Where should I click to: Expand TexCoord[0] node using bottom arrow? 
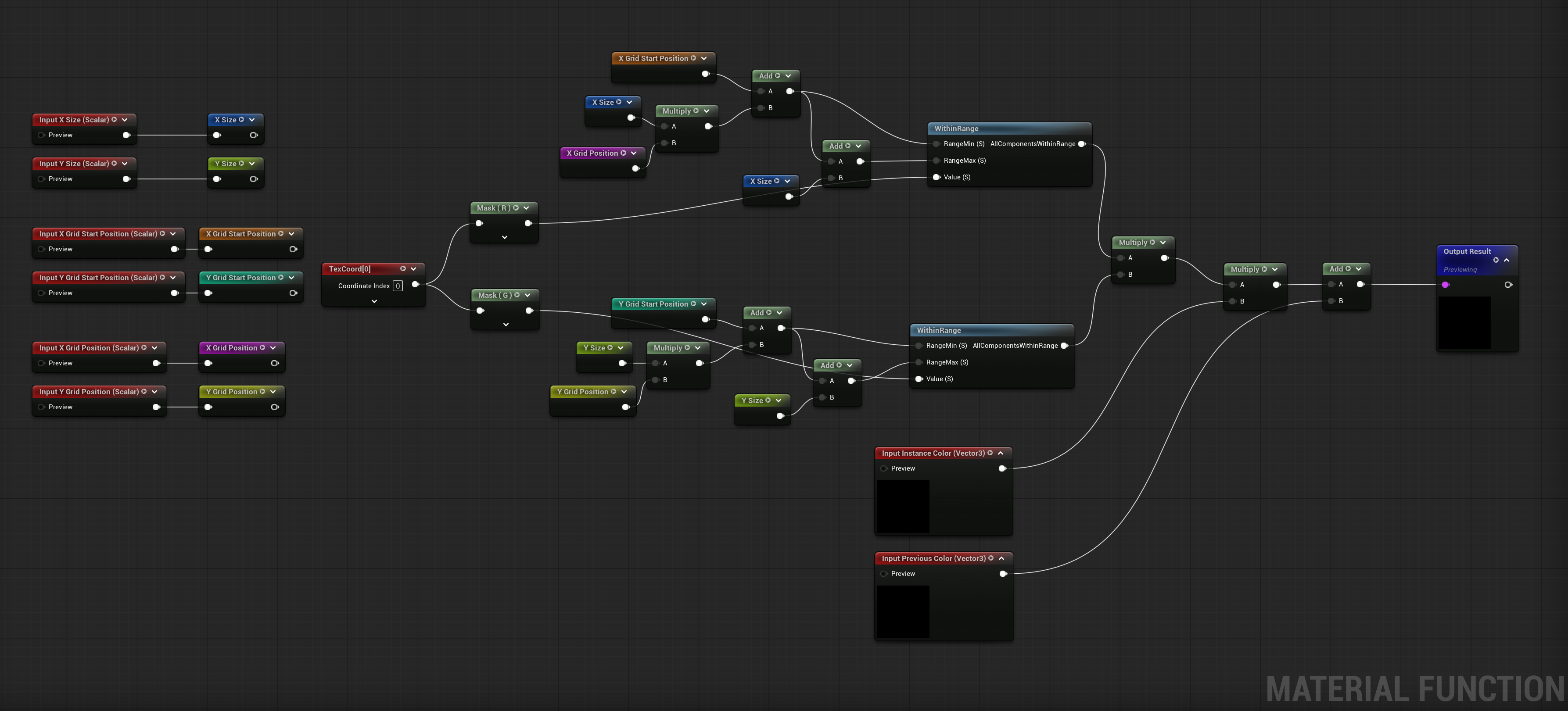tap(374, 301)
